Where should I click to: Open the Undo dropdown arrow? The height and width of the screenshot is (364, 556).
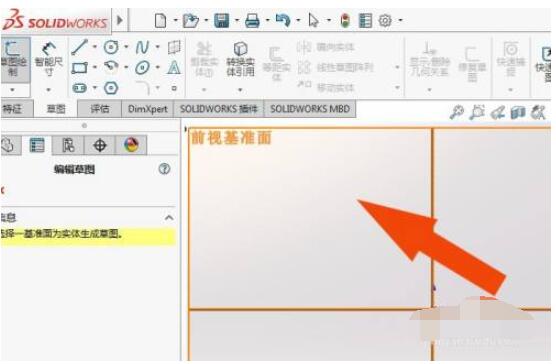(298, 20)
